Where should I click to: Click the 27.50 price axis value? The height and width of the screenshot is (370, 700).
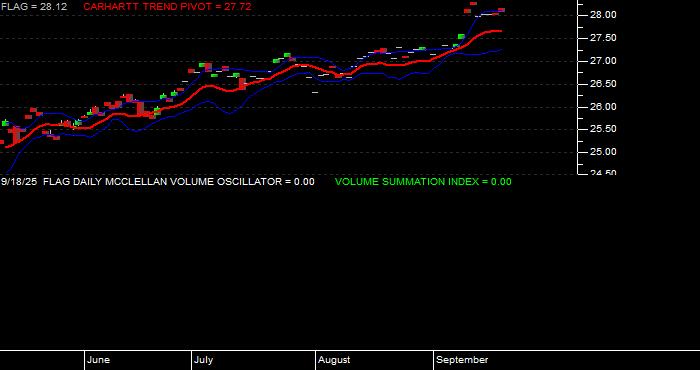point(603,38)
